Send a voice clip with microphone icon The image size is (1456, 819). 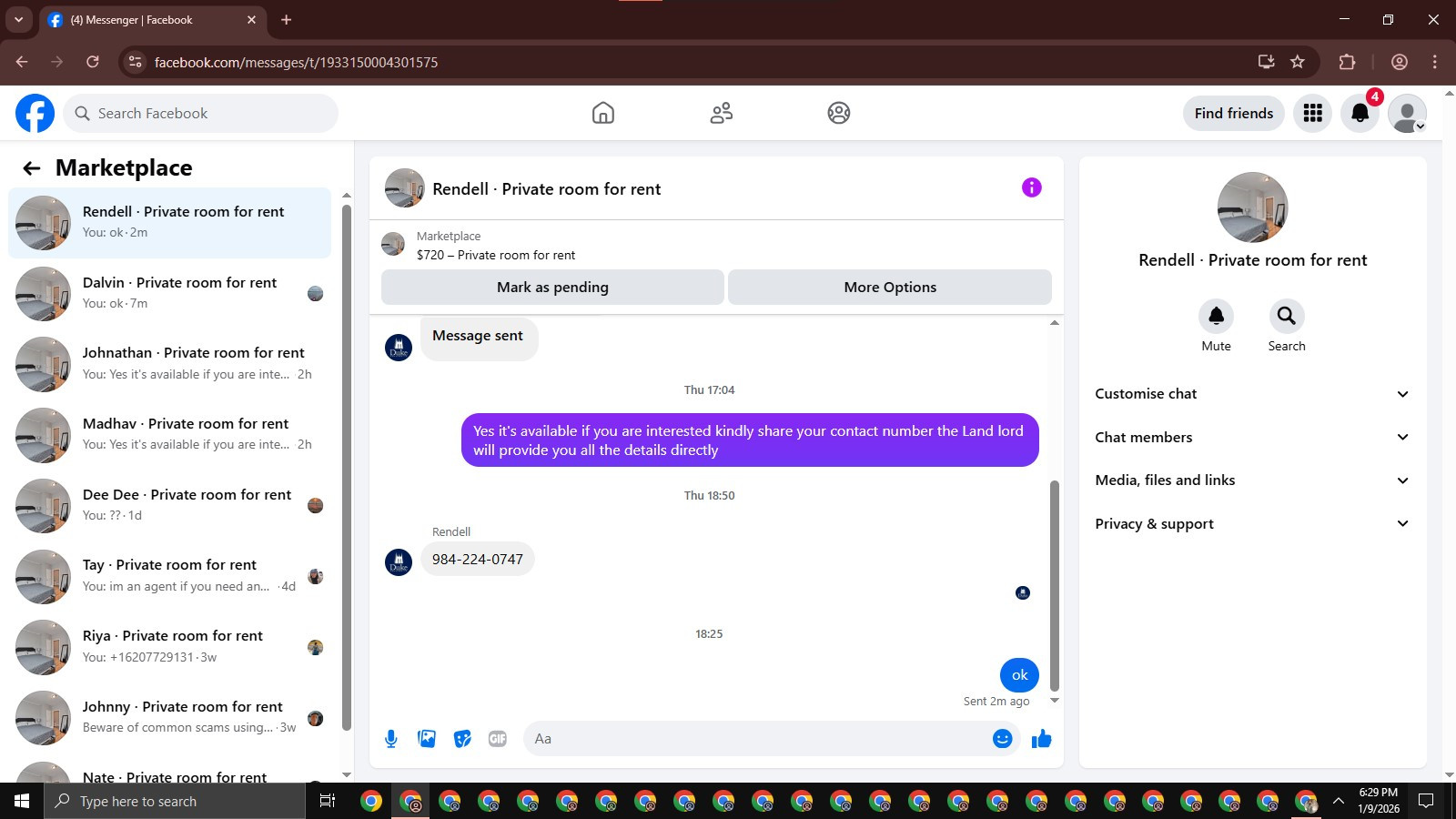(x=391, y=739)
